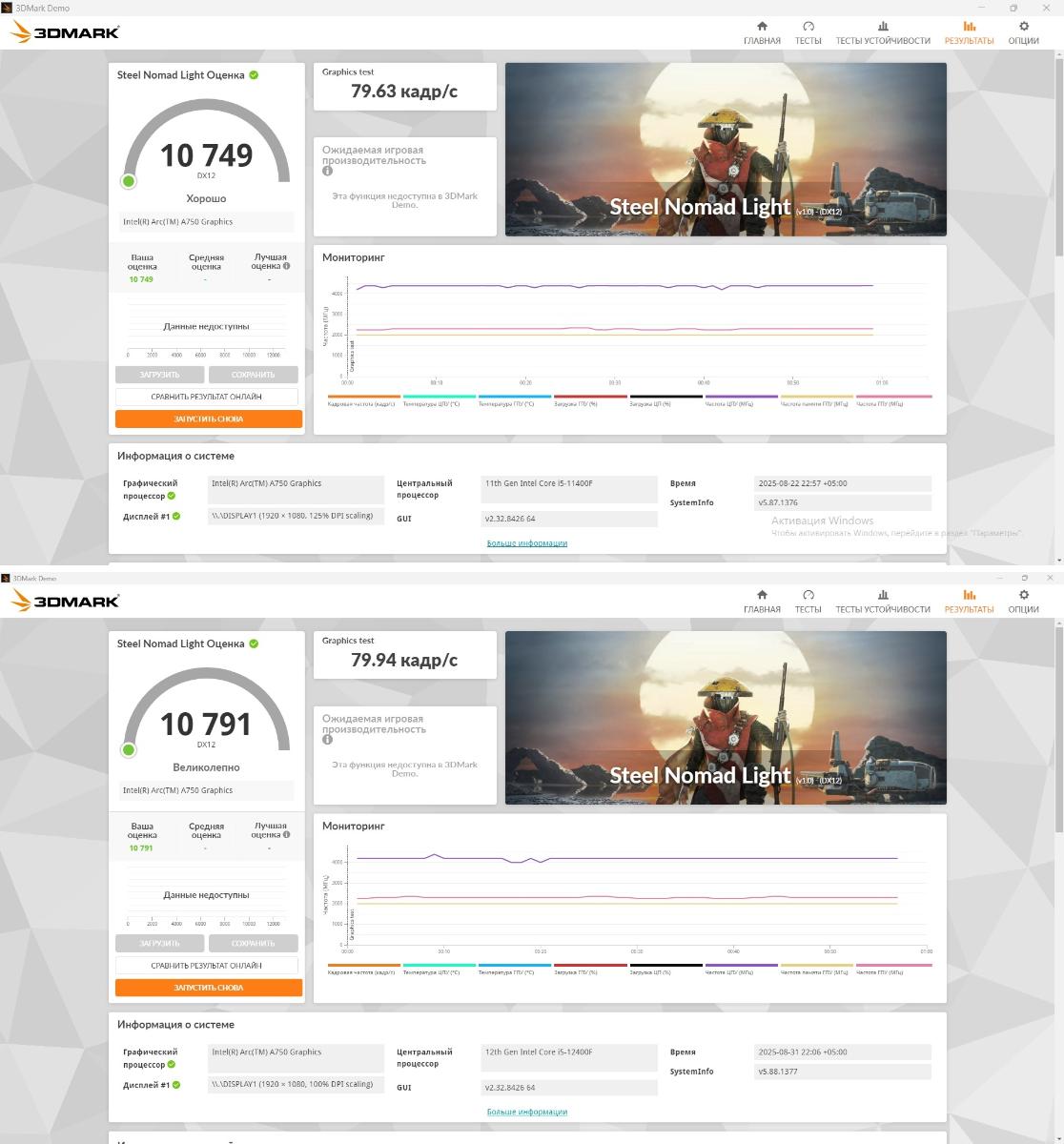Select the '11th Gen Intel Core i5-11400F' field
The image size is (1064, 1144).
tap(569, 489)
